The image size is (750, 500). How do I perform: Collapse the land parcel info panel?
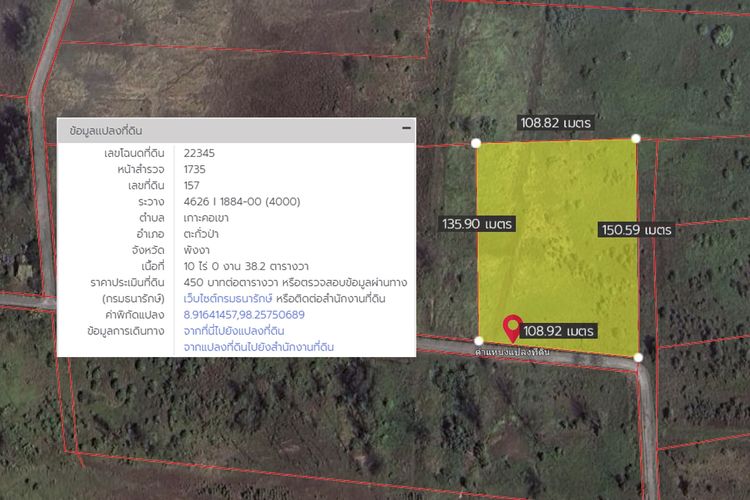[406, 128]
